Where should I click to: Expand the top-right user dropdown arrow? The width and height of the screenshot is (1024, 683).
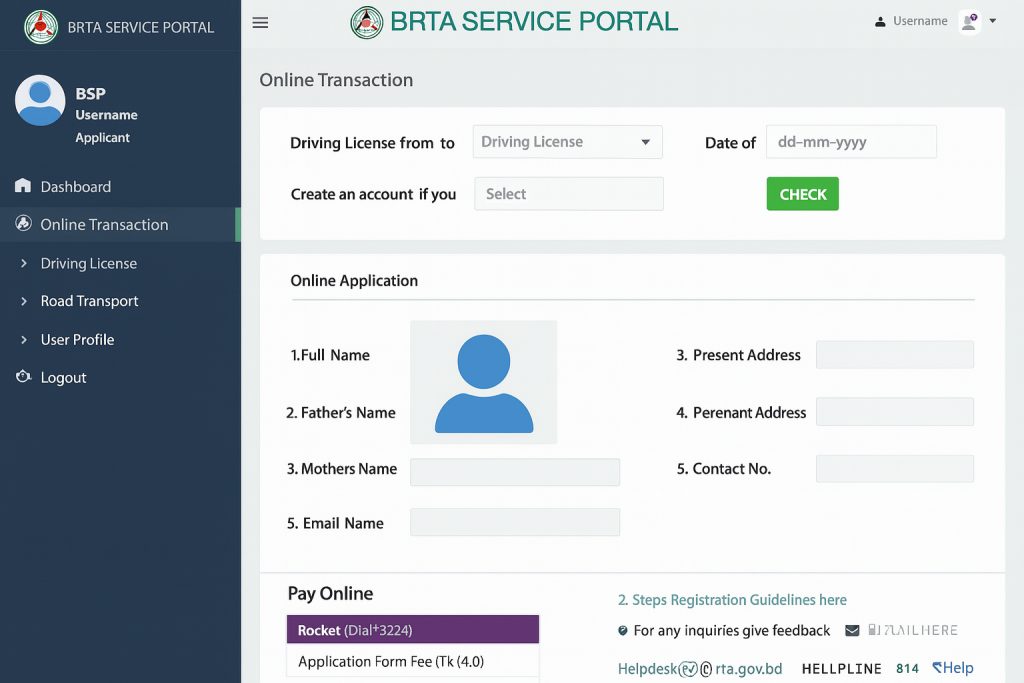click(993, 21)
